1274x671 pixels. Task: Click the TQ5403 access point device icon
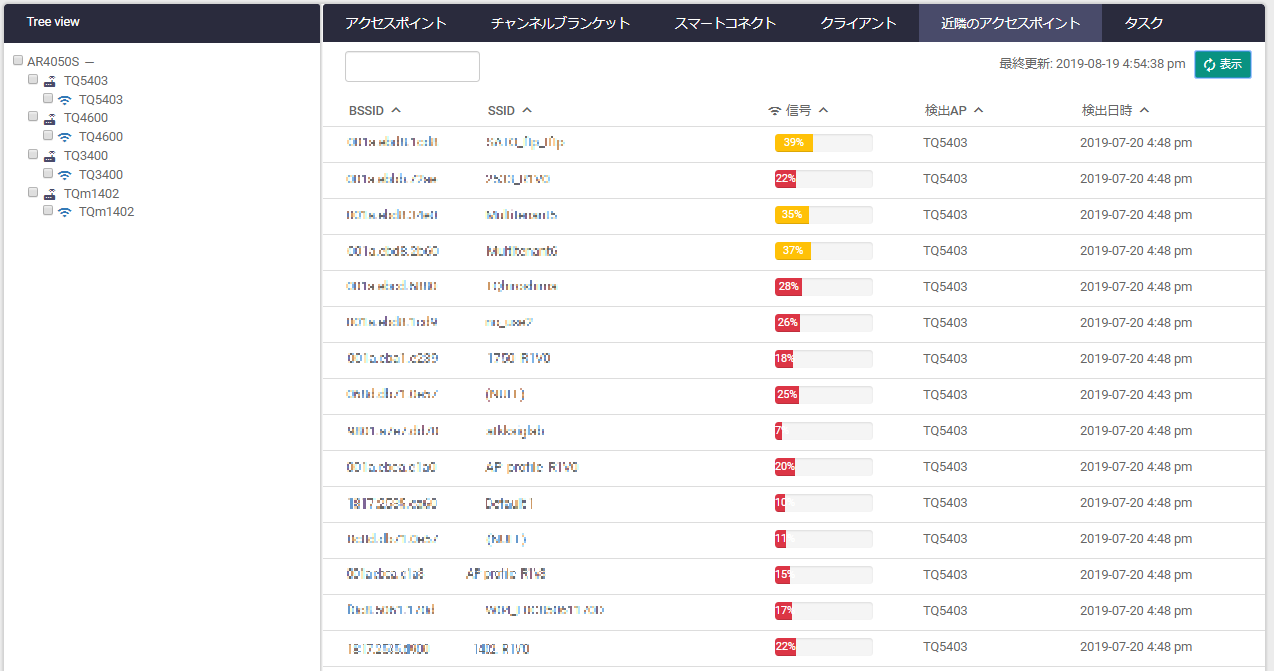tap(49, 80)
